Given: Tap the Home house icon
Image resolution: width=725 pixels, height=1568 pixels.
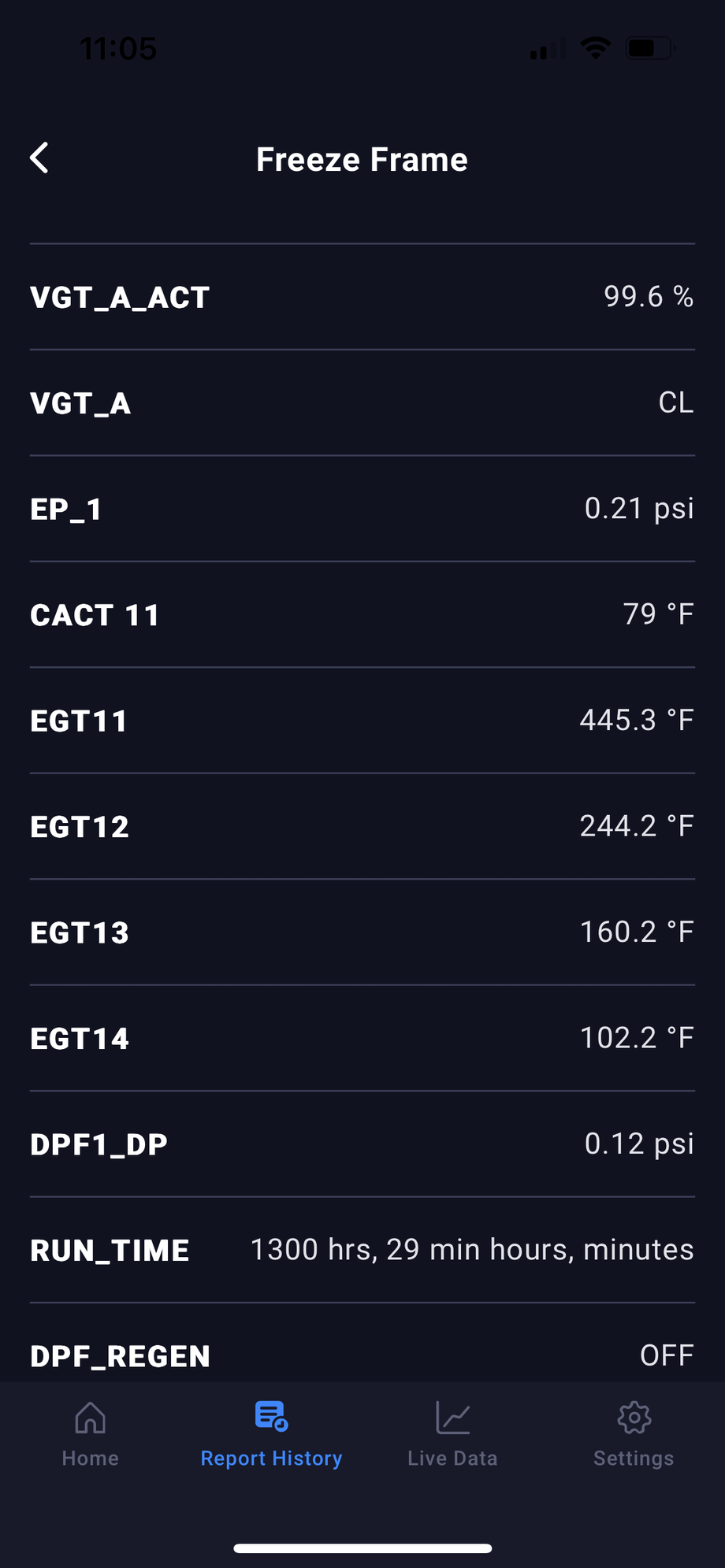Looking at the screenshot, I should pyautogui.click(x=90, y=1418).
